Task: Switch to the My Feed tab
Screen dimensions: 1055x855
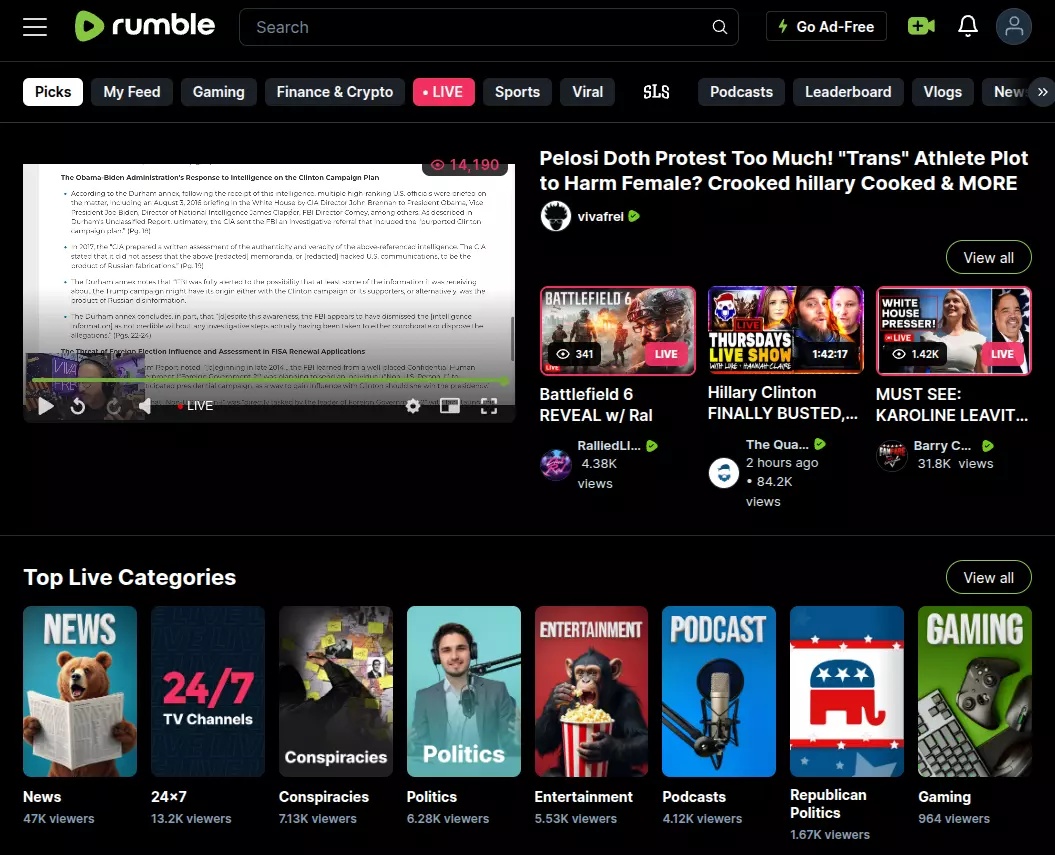Action: 132,91
